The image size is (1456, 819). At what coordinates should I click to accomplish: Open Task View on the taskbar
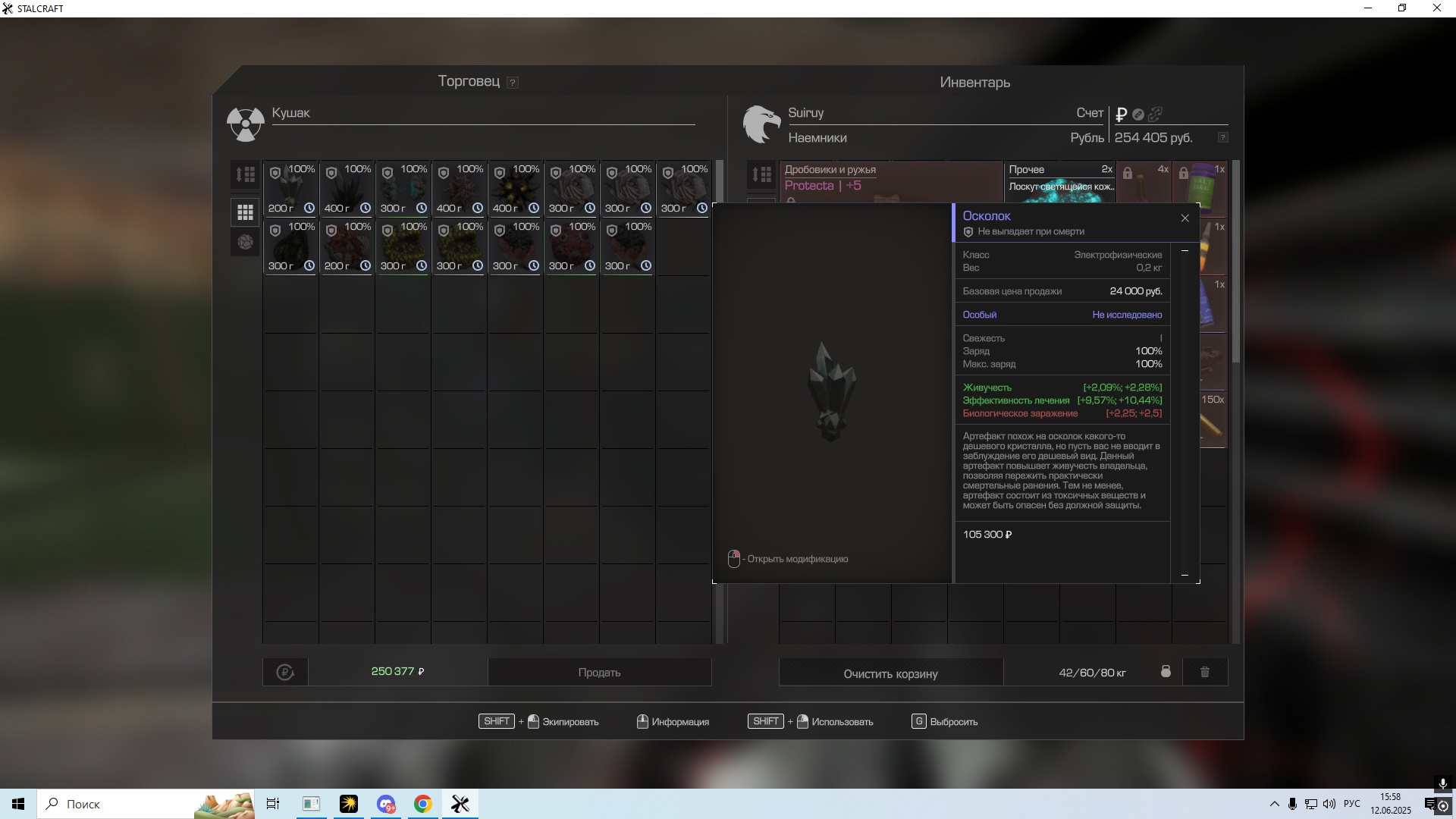273,804
